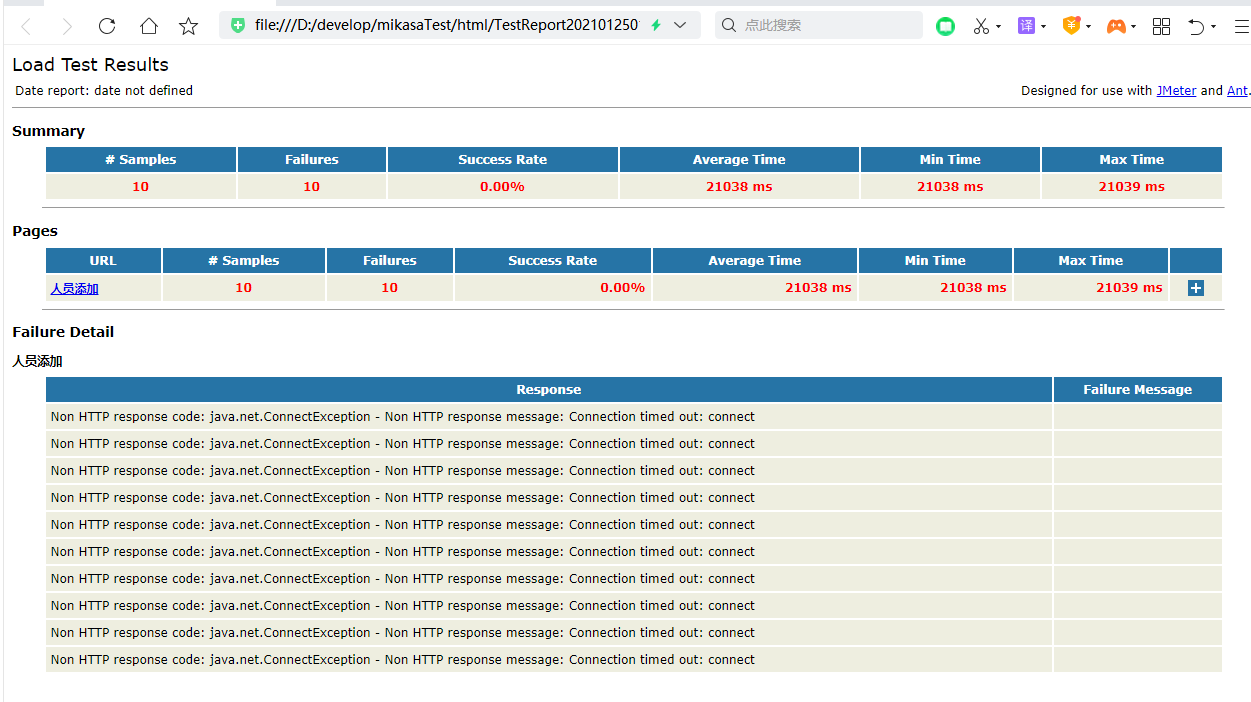Follow the Ant link
Image resolution: width=1251 pixels, height=702 pixels.
[1237, 90]
